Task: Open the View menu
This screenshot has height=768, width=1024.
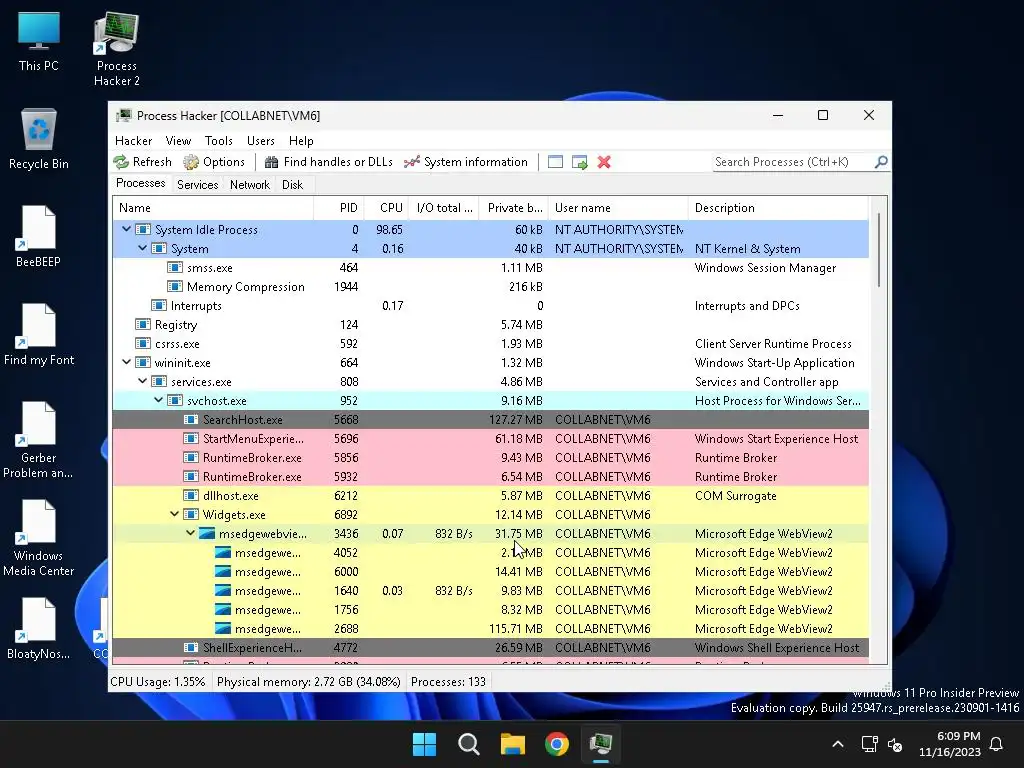Action: click(178, 140)
